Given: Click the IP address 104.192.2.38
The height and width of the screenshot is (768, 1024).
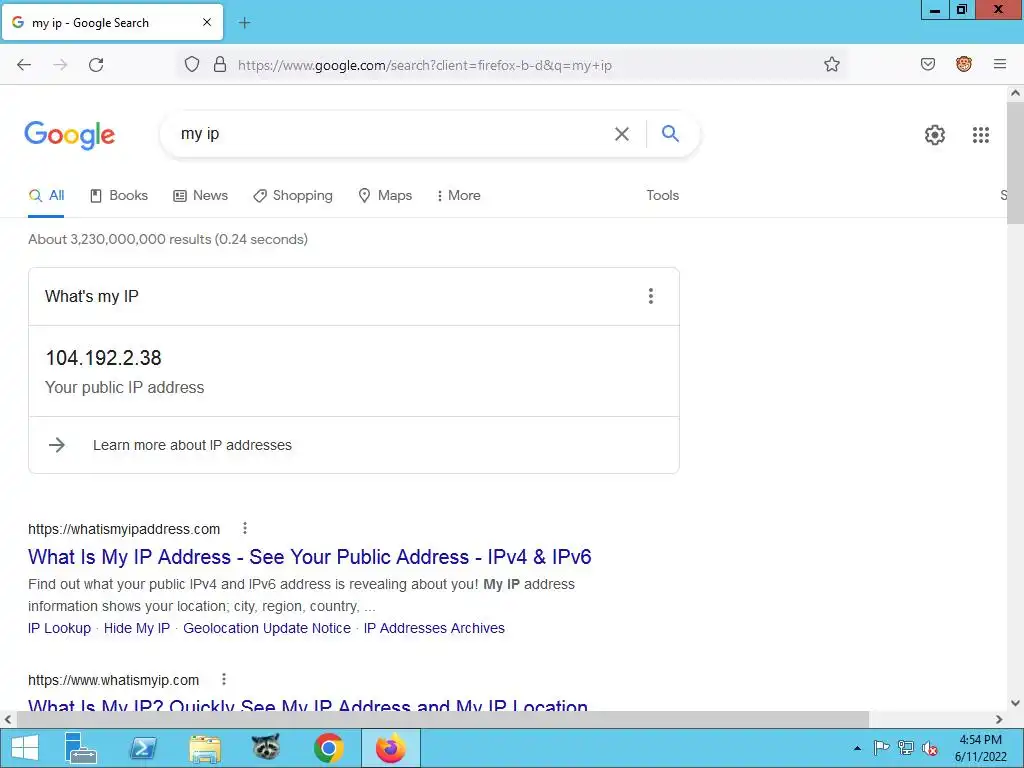Looking at the screenshot, I should (103, 358).
